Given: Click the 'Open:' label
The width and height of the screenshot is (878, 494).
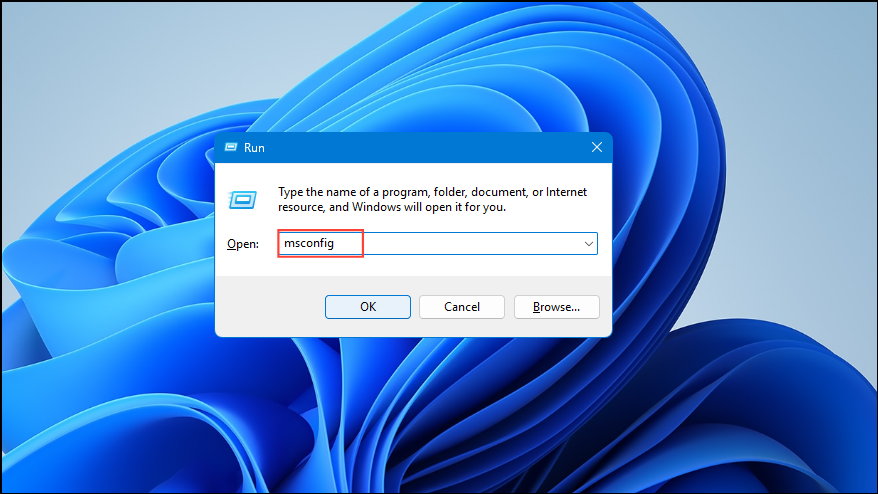Looking at the screenshot, I should (243, 244).
